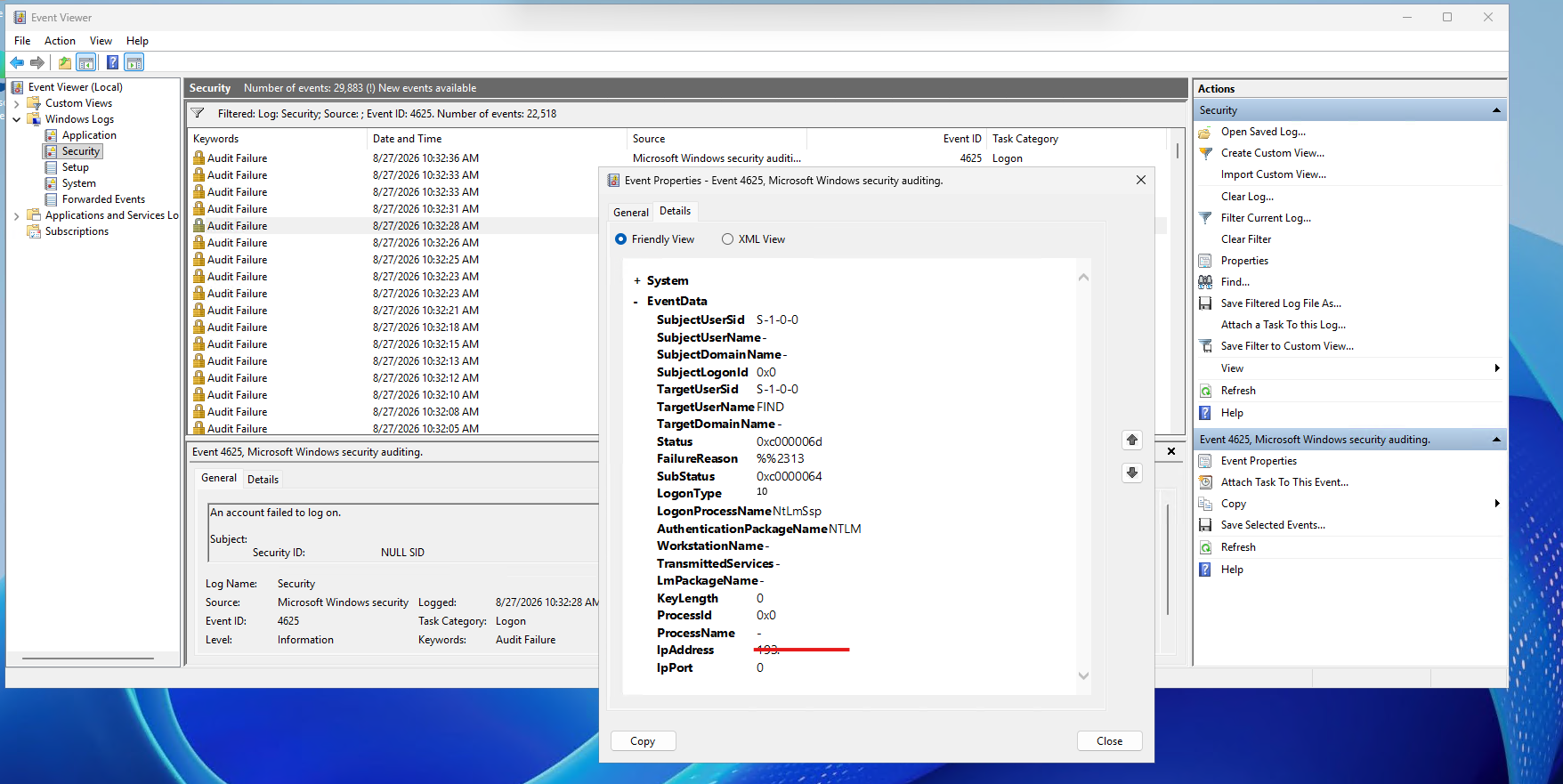This screenshot has width=1563, height=784.
Task: Close the Event Properties dialog with X
Action: [x=1140, y=180]
